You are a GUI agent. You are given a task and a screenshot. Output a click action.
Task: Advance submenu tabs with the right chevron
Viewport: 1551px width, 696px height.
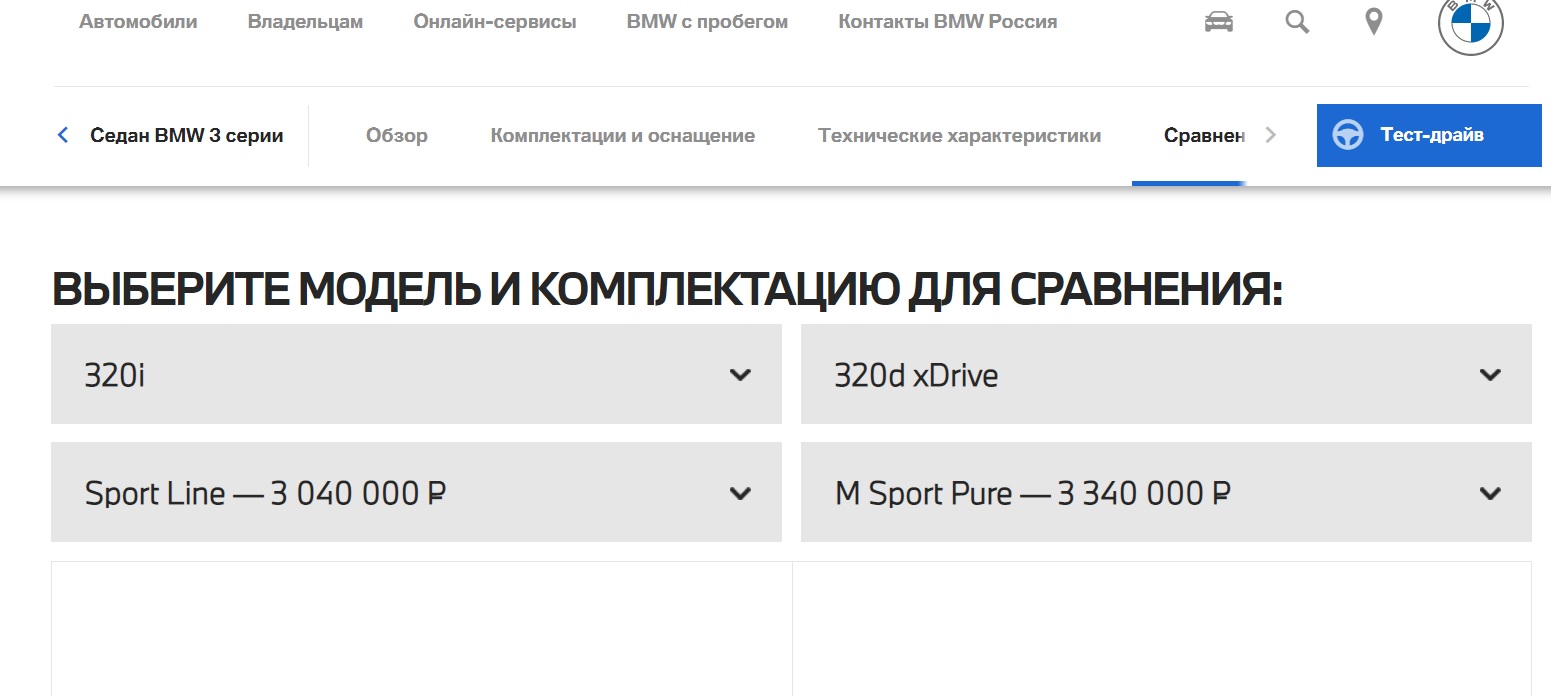1271,135
